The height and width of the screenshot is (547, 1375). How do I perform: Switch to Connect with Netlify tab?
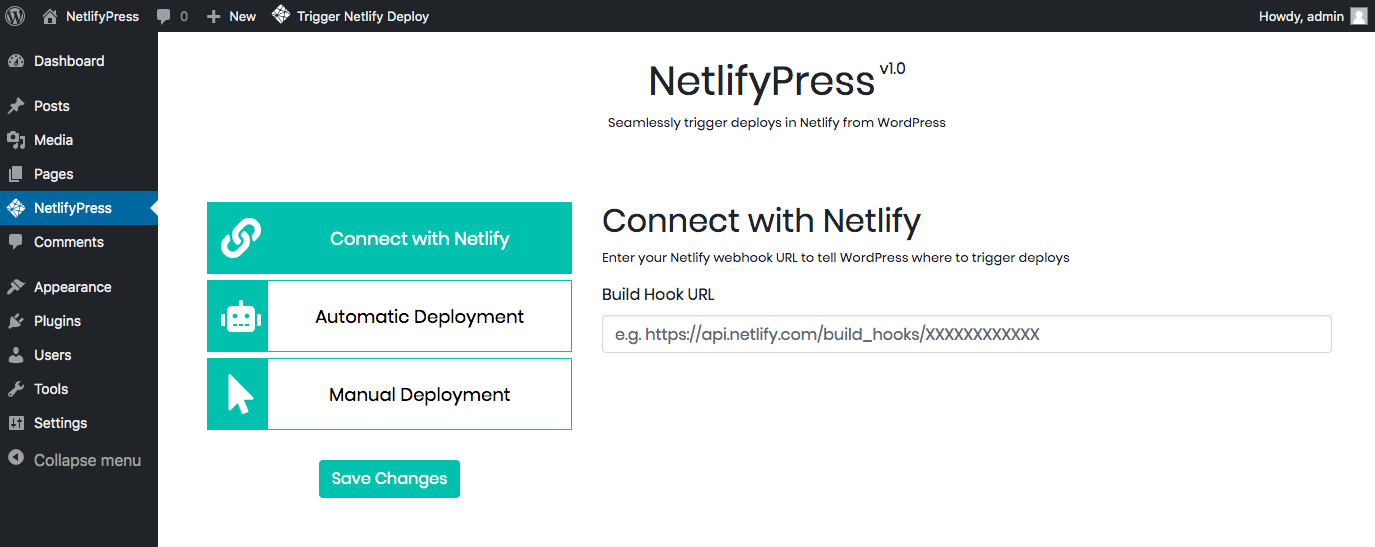(389, 238)
